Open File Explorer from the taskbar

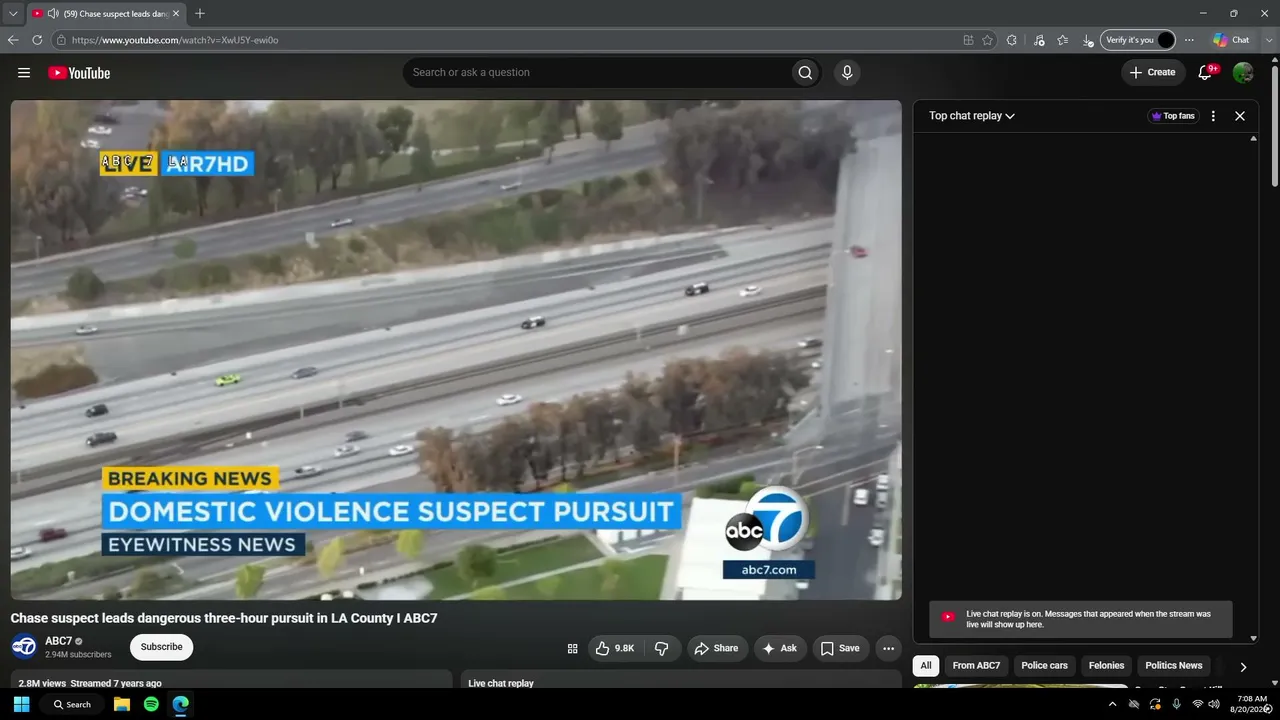[122, 704]
